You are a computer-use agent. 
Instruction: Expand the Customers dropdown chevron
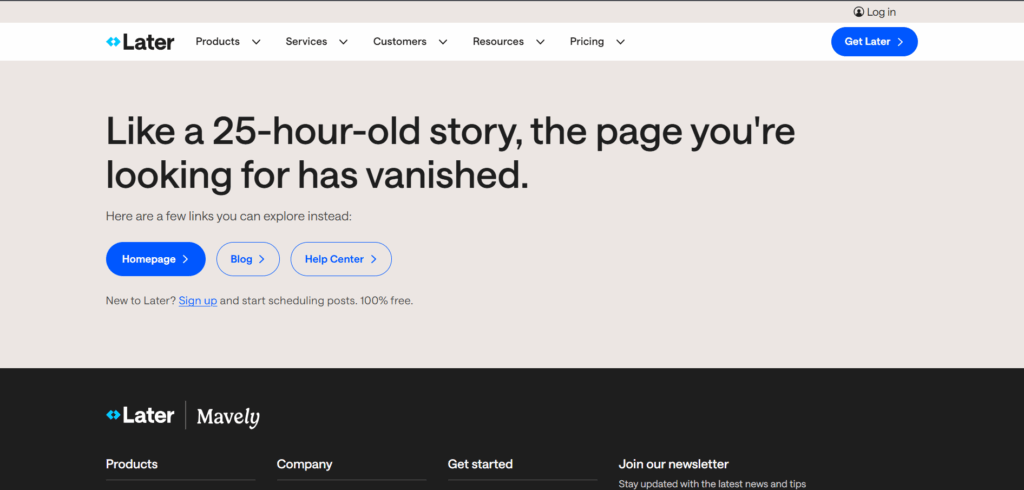(443, 42)
